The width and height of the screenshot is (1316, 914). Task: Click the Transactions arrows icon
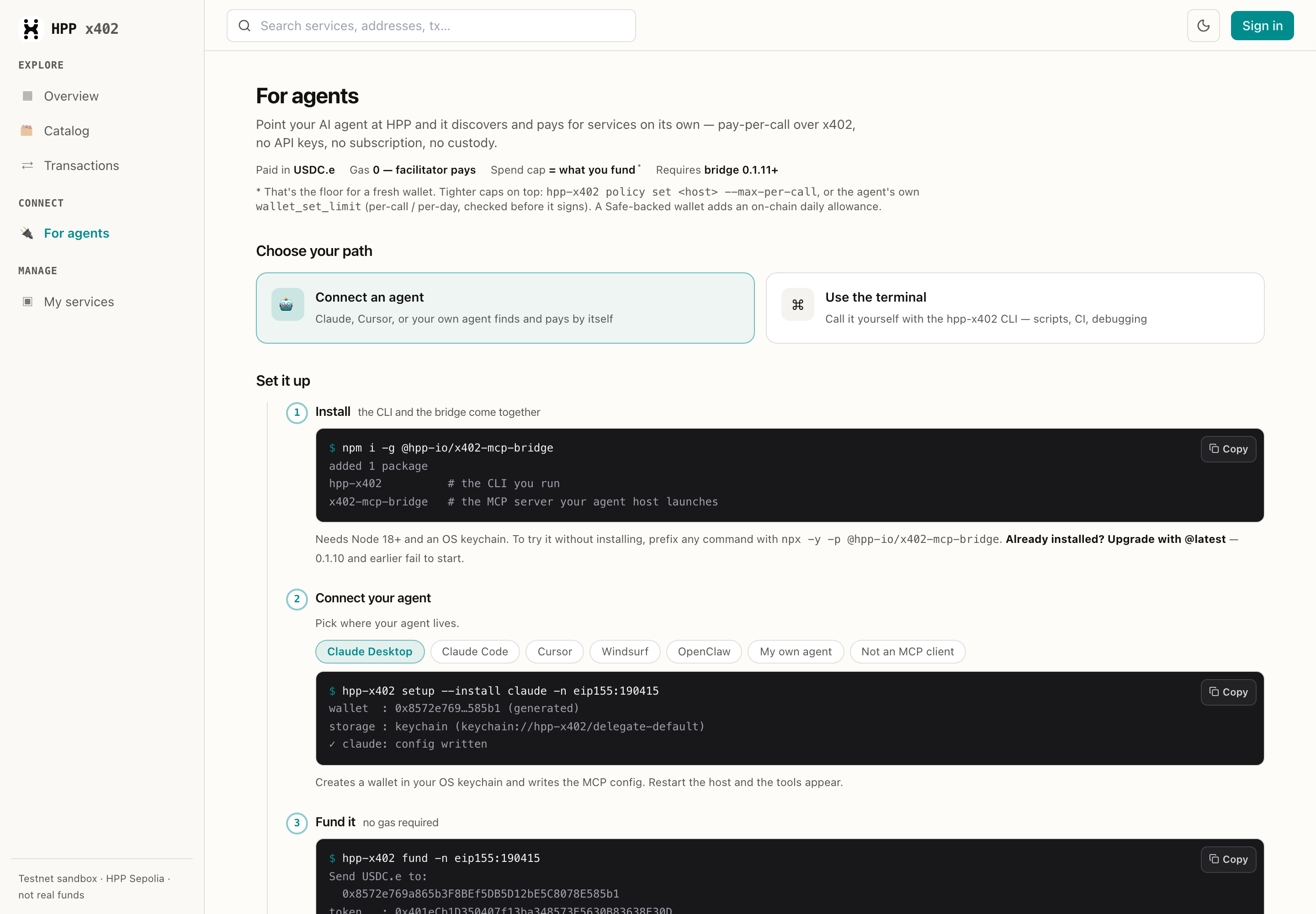[27, 165]
